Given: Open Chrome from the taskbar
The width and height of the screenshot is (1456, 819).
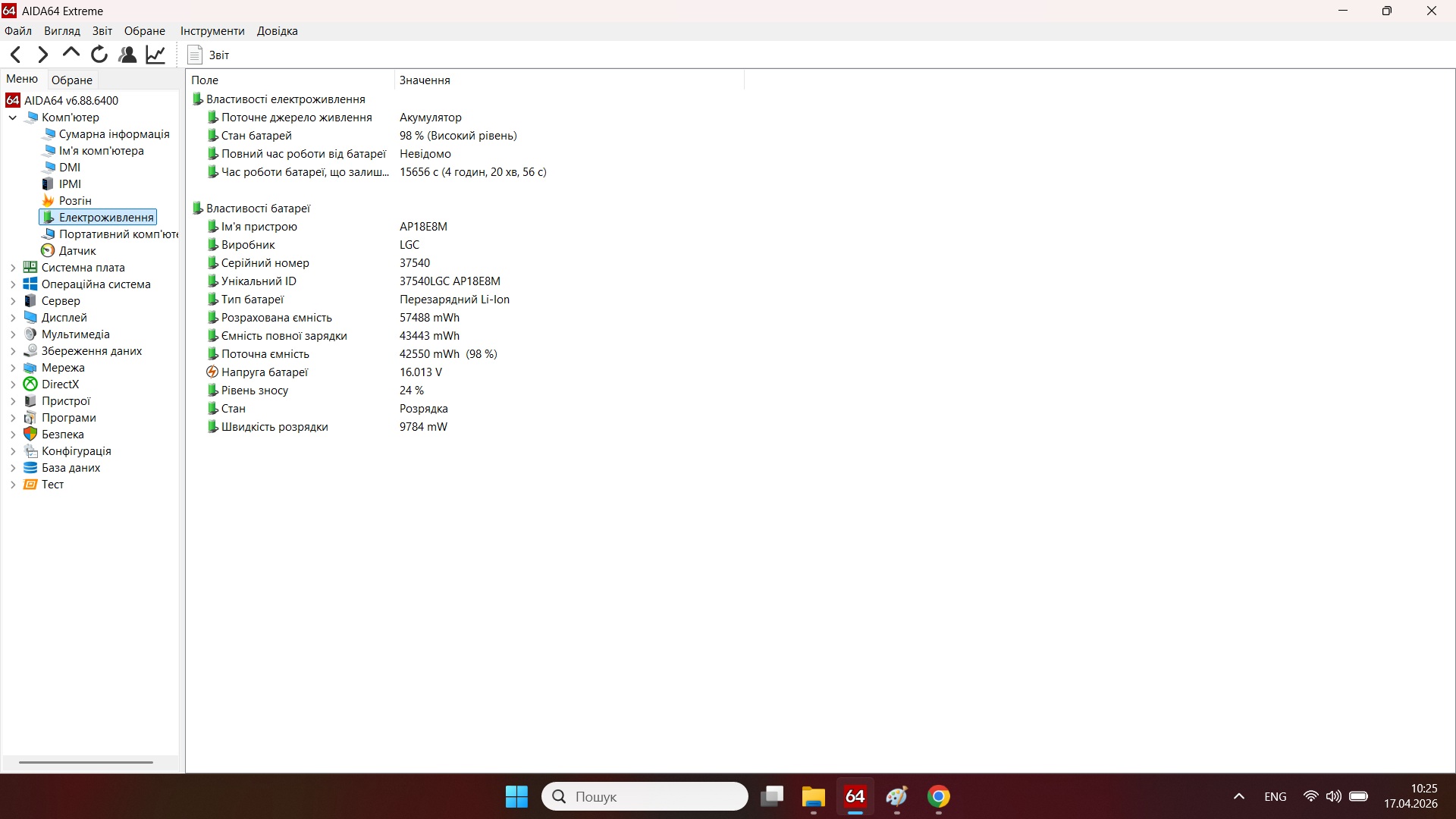Looking at the screenshot, I should pos(940,797).
